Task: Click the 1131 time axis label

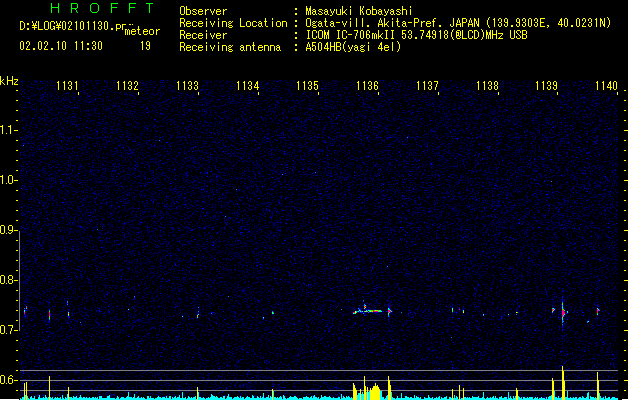Action: tap(67, 86)
